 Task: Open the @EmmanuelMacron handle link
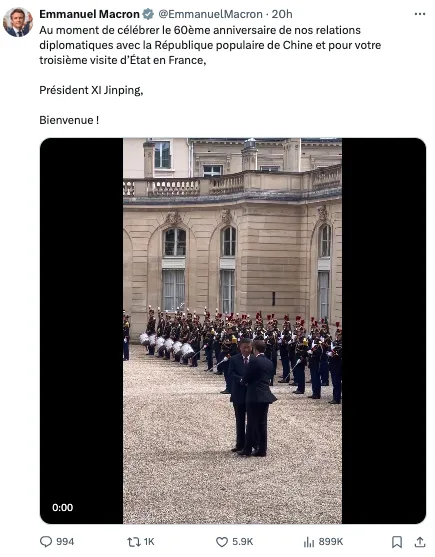coord(210,14)
